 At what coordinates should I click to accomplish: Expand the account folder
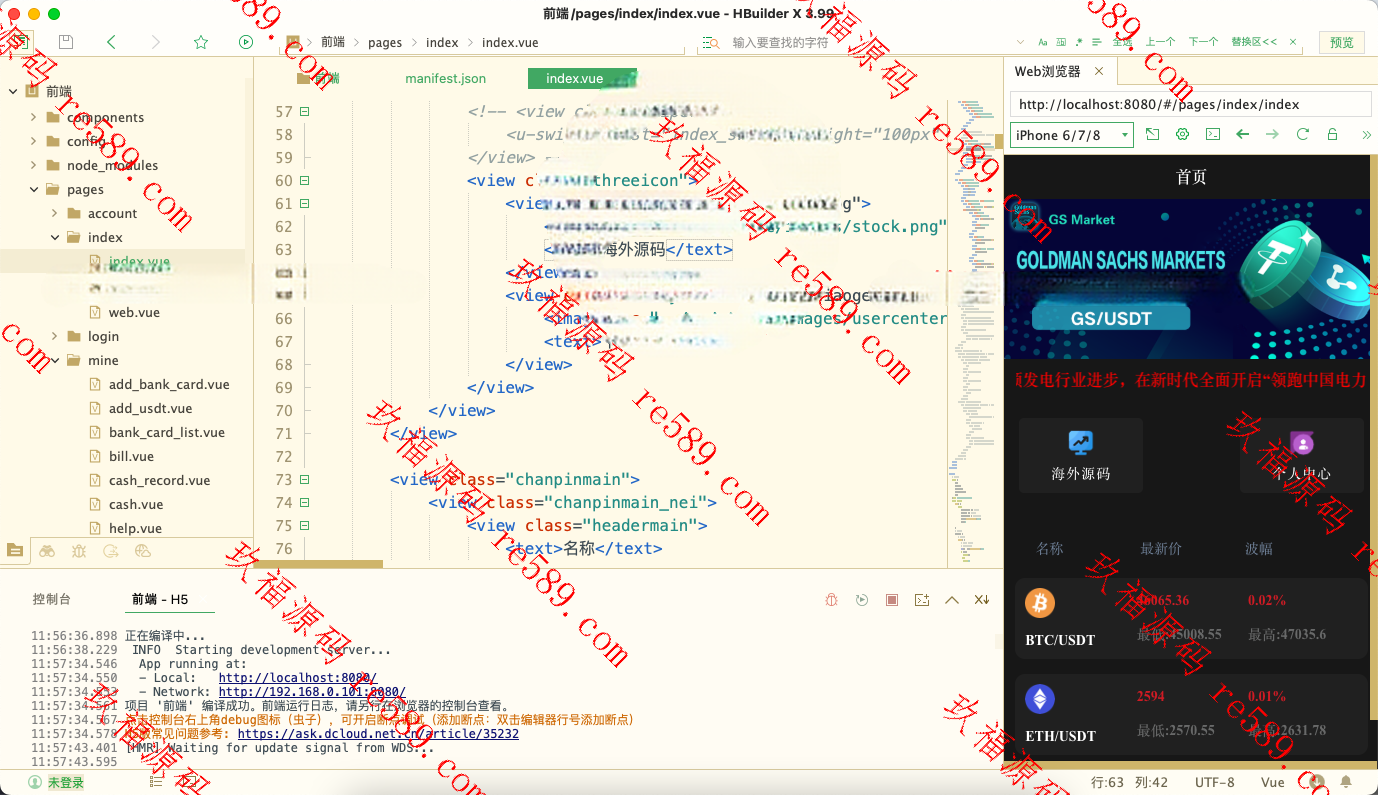55,213
